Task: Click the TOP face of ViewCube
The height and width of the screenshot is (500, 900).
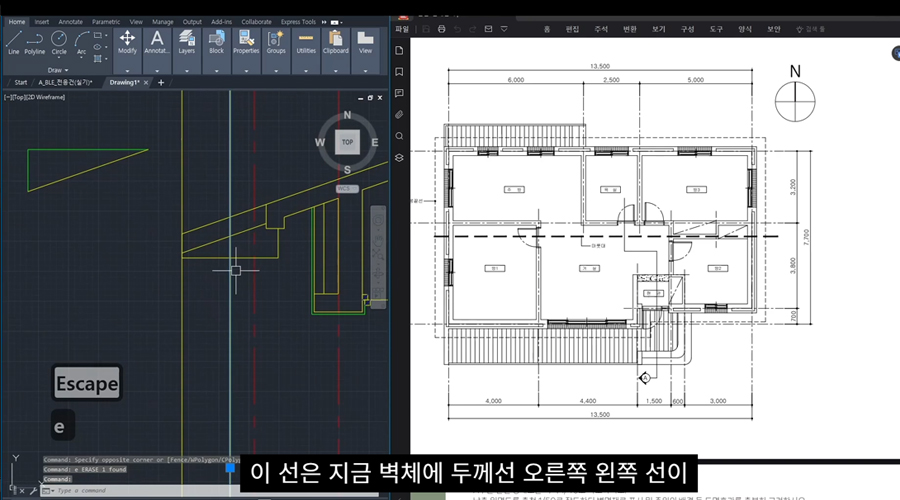Action: click(x=347, y=142)
